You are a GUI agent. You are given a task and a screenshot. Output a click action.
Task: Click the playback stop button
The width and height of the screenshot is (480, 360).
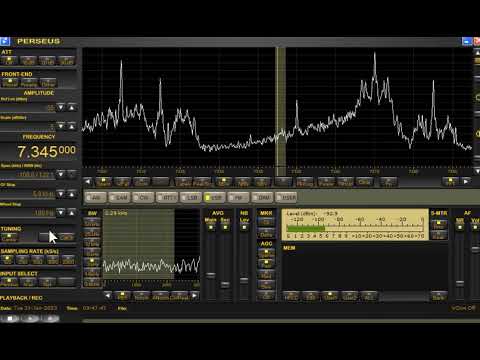point(10,318)
